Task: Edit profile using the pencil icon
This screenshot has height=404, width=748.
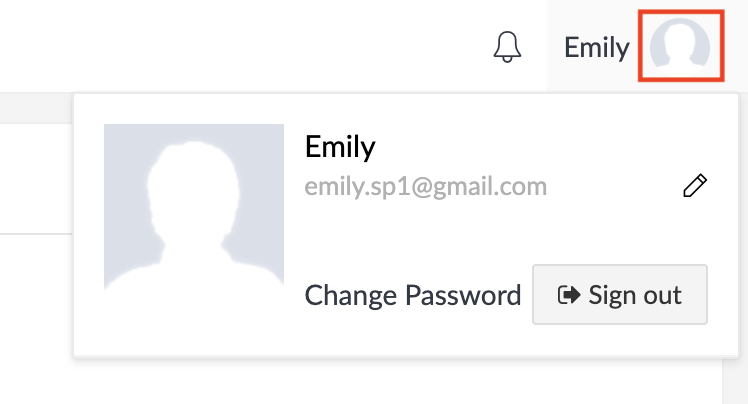Action: coord(695,186)
